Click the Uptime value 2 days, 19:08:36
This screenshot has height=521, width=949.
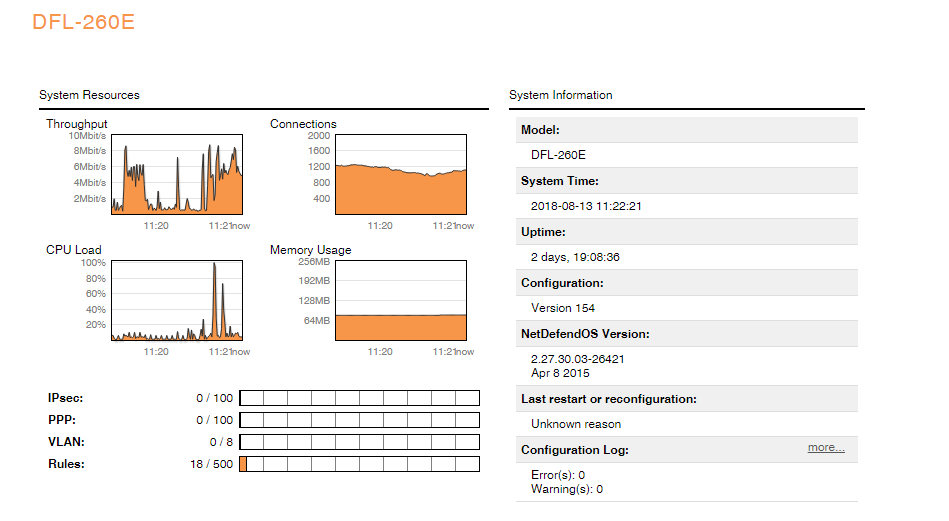(575, 257)
